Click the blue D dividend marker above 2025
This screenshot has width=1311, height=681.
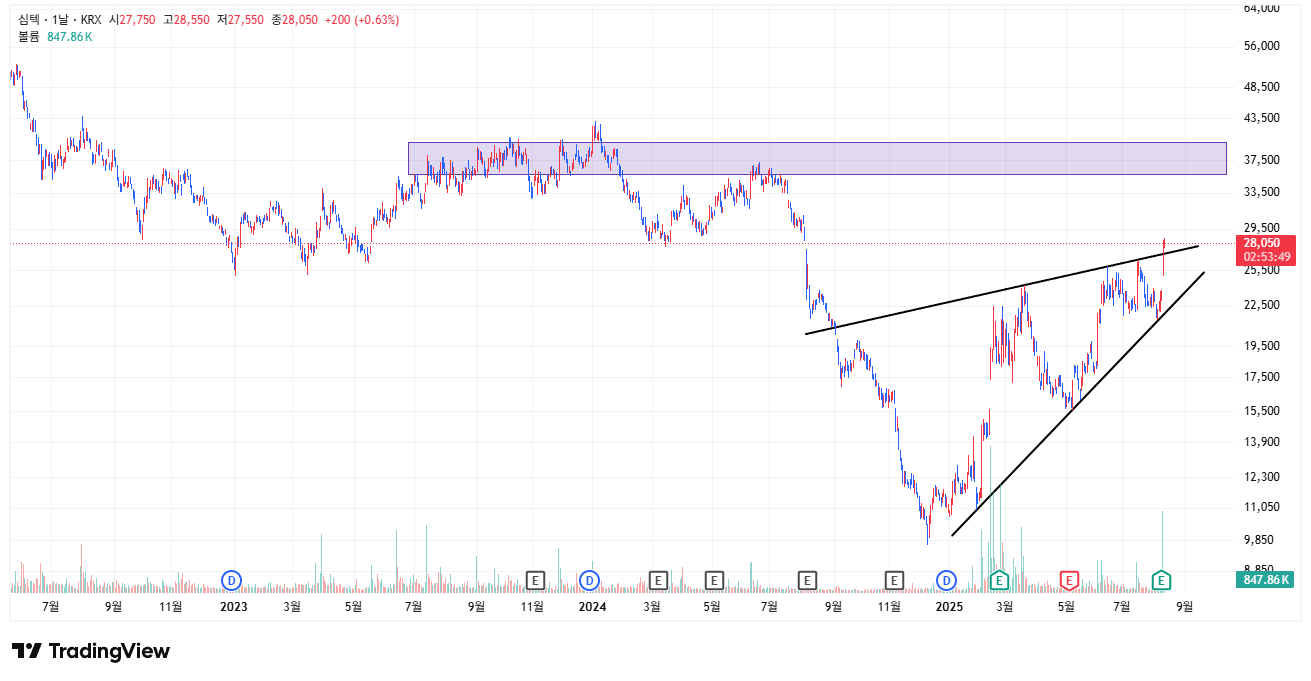pos(946,579)
